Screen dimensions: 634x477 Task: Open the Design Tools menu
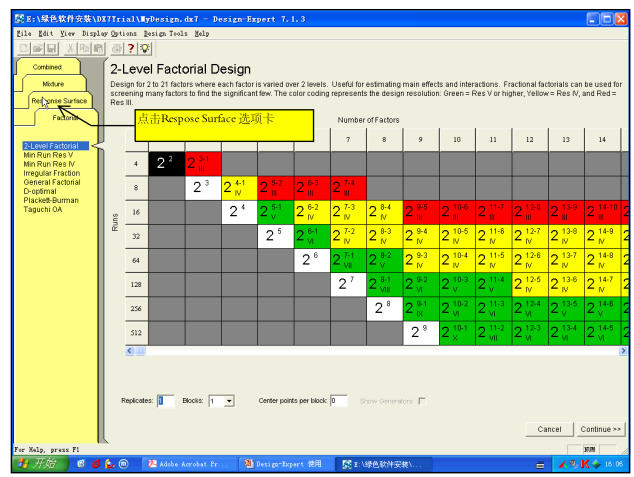click(x=166, y=33)
